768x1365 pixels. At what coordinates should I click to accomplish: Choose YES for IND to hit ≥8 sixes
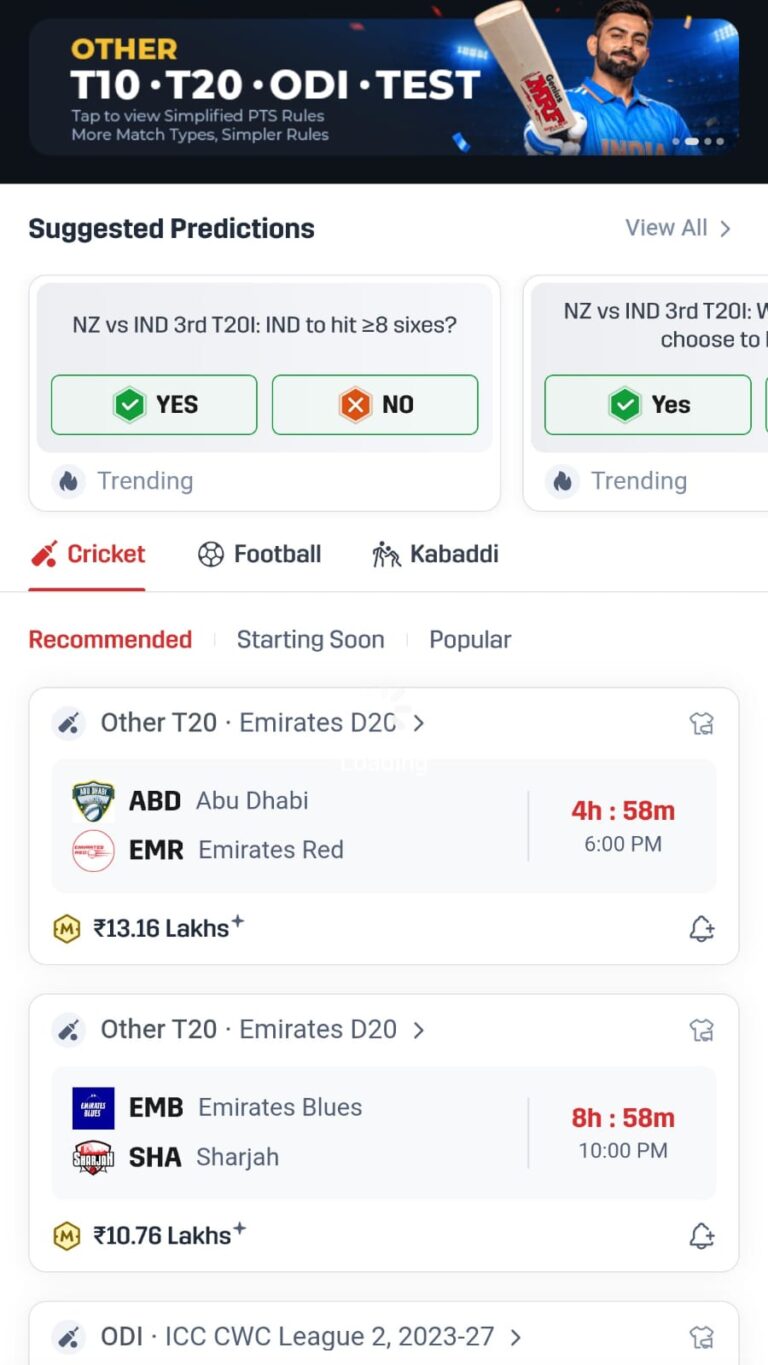click(154, 405)
